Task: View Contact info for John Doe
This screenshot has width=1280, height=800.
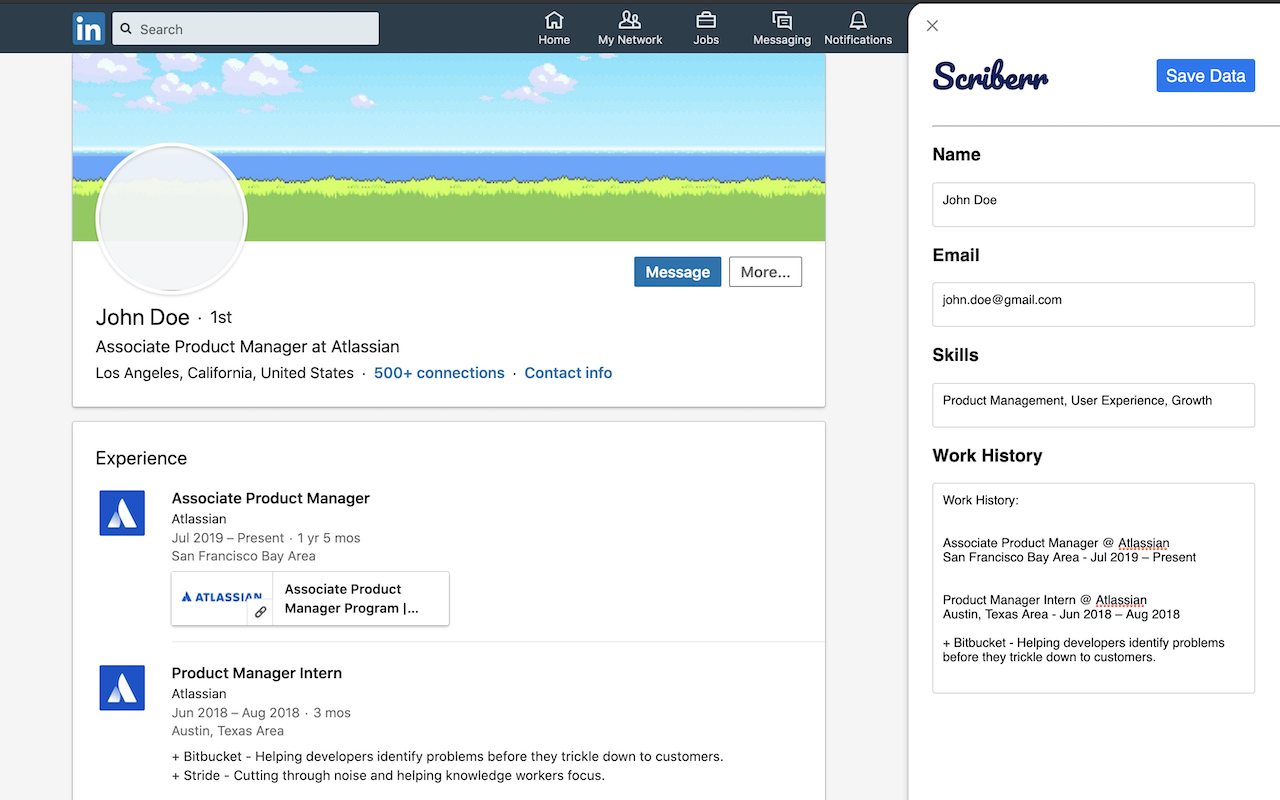Action: (x=568, y=372)
